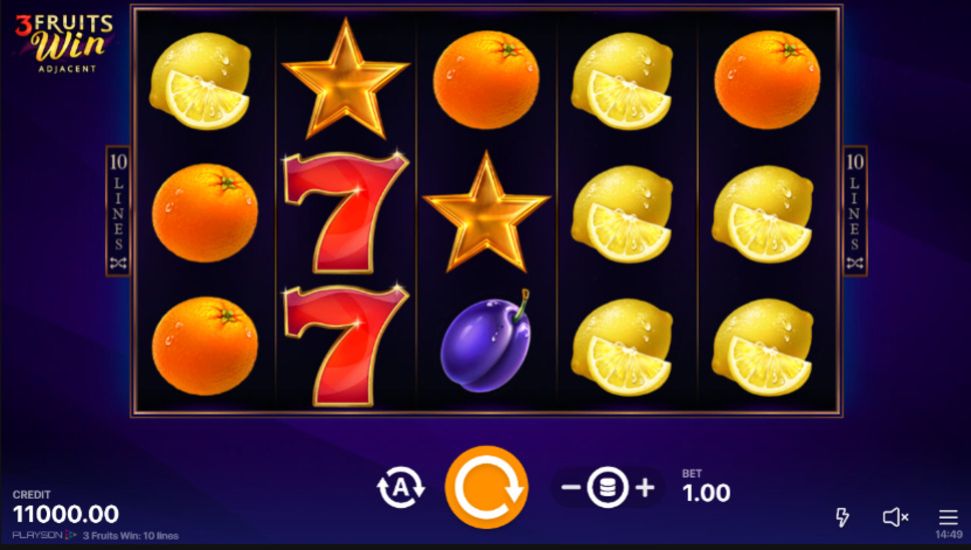Click the credit balance 11000.00
The width and height of the screenshot is (971, 550).
(66, 514)
